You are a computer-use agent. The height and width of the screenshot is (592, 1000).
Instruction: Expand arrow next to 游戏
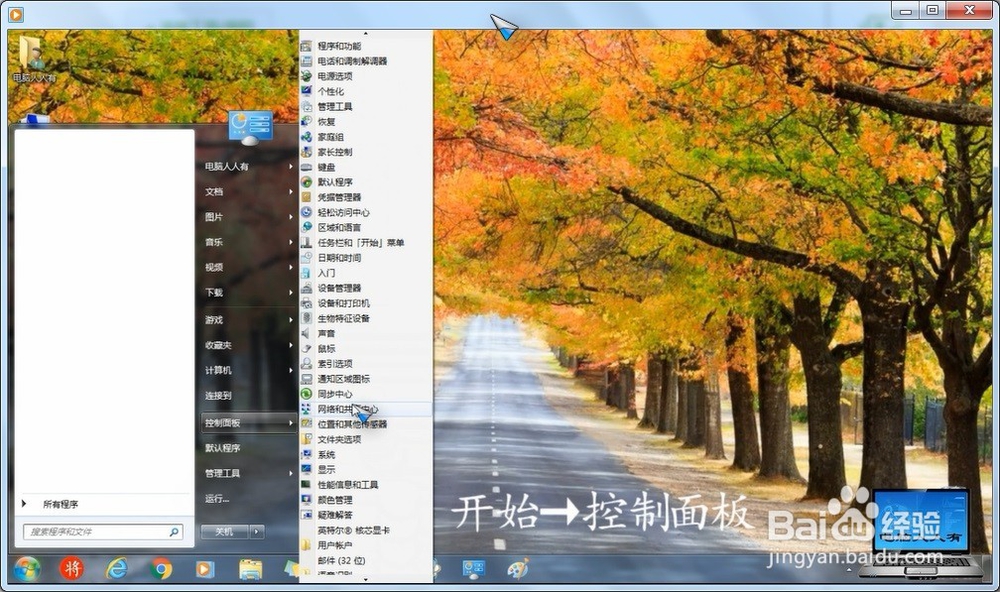tap(291, 320)
